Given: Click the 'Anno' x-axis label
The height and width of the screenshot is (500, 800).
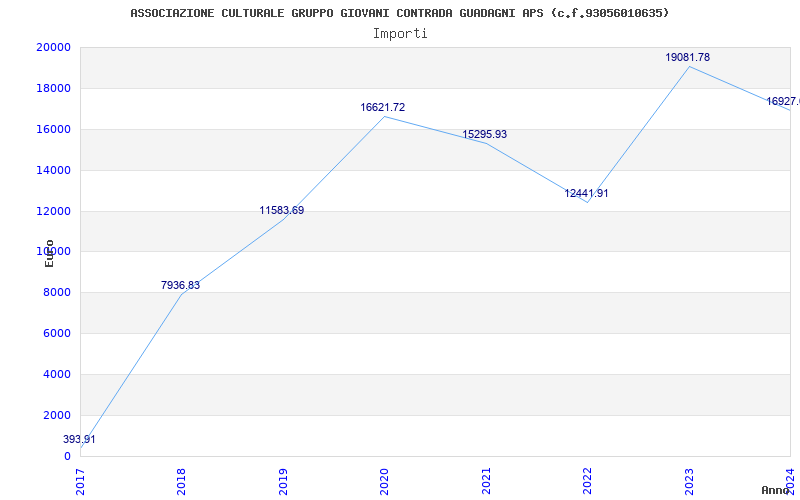Looking at the screenshot, I should tap(776, 490).
